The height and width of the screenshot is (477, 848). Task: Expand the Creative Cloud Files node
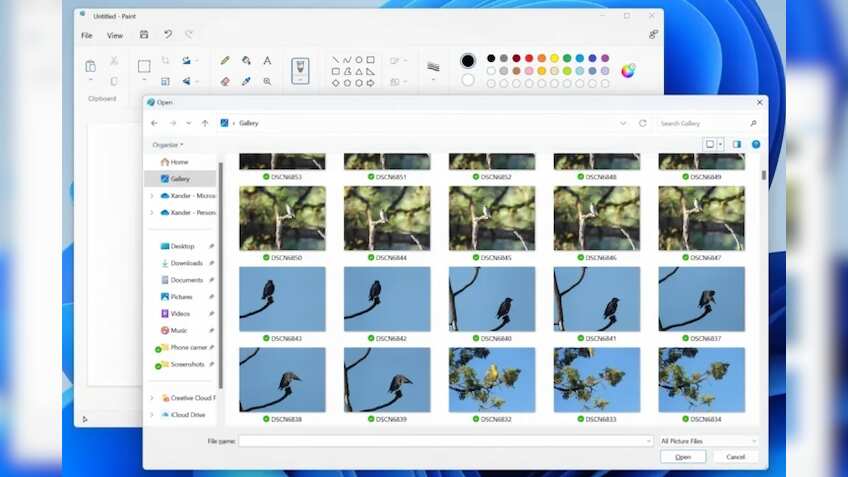coord(152,398)
